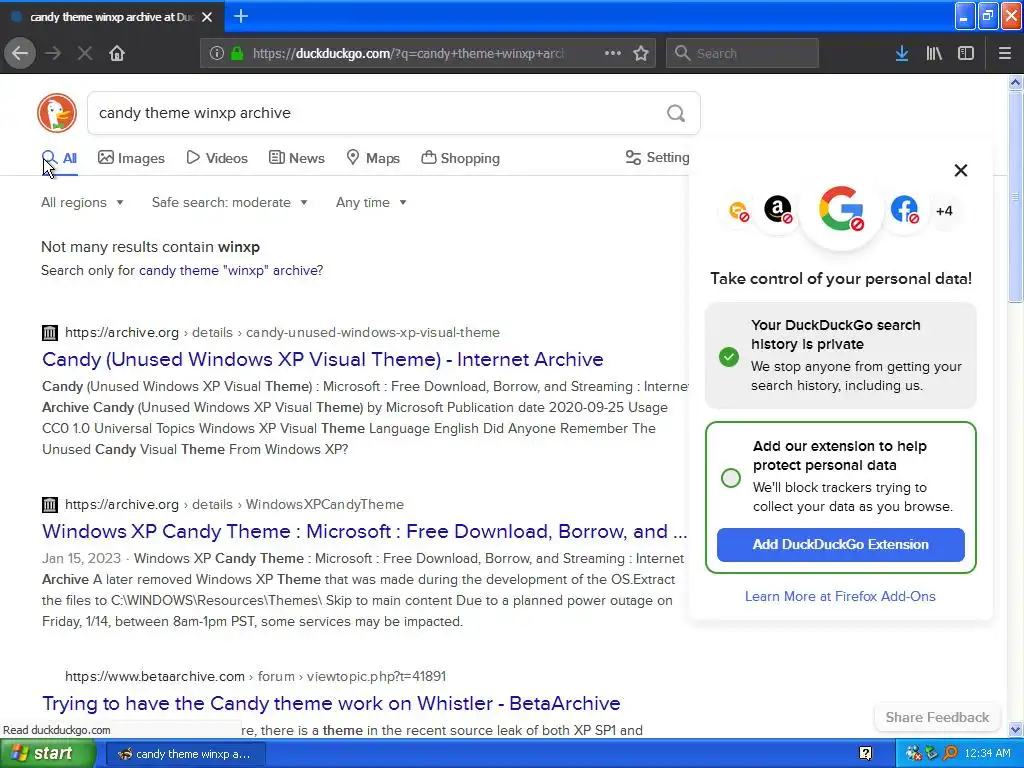Click the orange magnifier system tray icon
1024x768 pixels.
tap(951, 754)
